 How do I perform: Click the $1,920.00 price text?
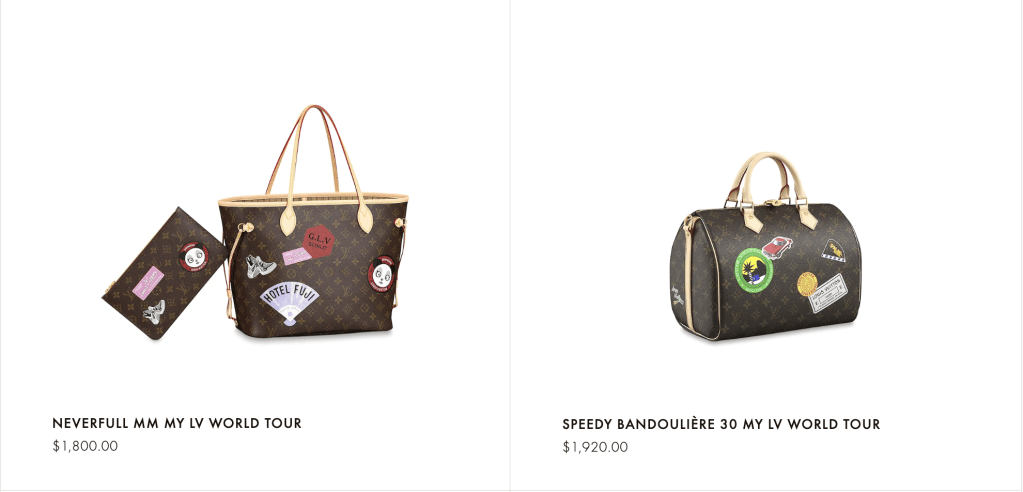click(x=595, y=447)
